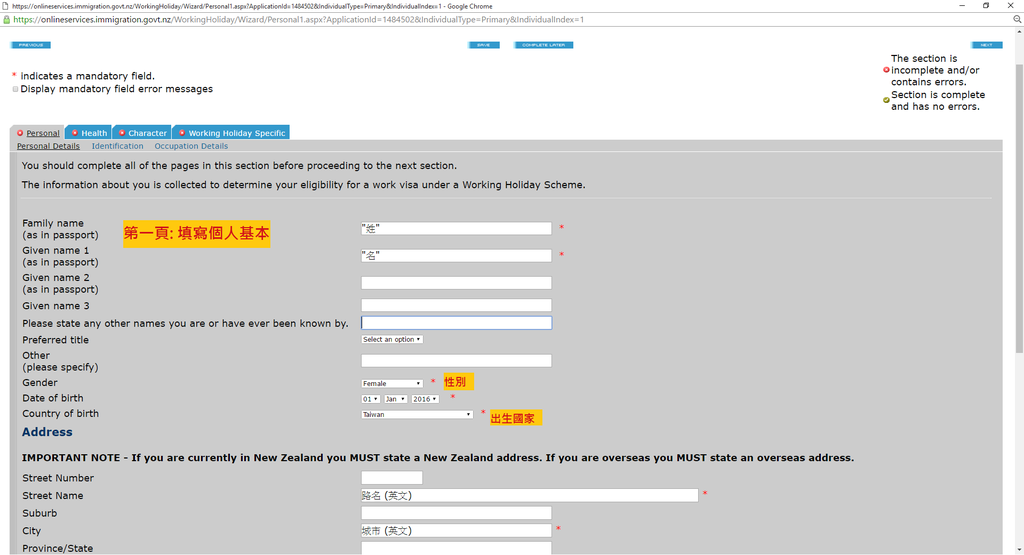This screenshot has height=555, width=1024.
Task: Click the SAVE button
Action: 484,45
